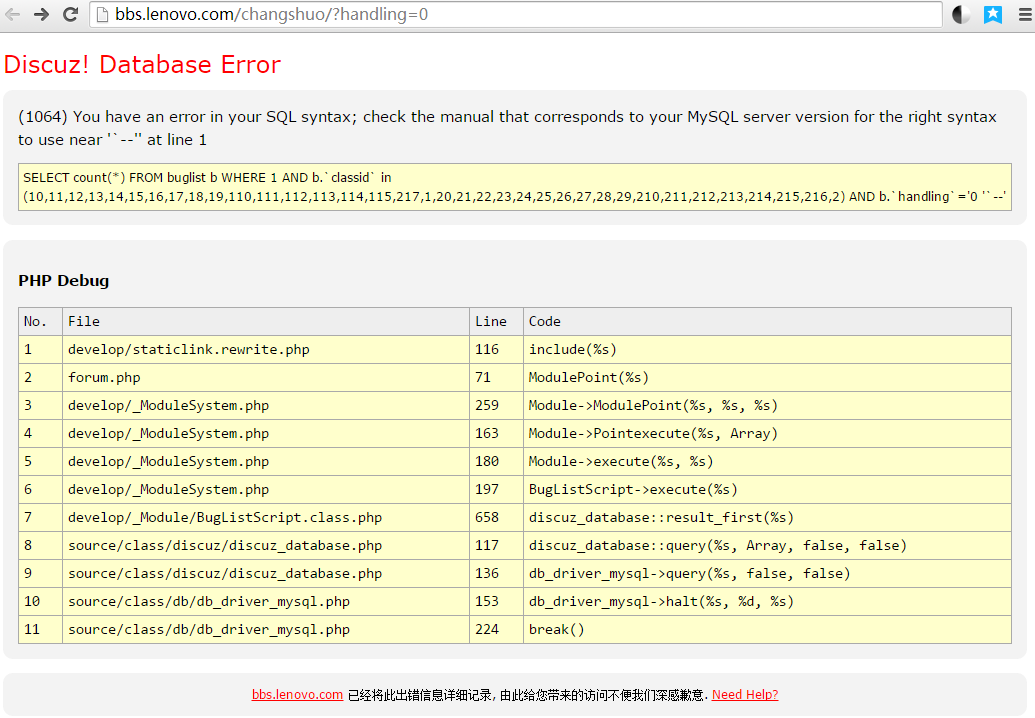Screen dimensions: 1035x718
Task: Click line number 658 cell
Action: click(x=496, y=517)
